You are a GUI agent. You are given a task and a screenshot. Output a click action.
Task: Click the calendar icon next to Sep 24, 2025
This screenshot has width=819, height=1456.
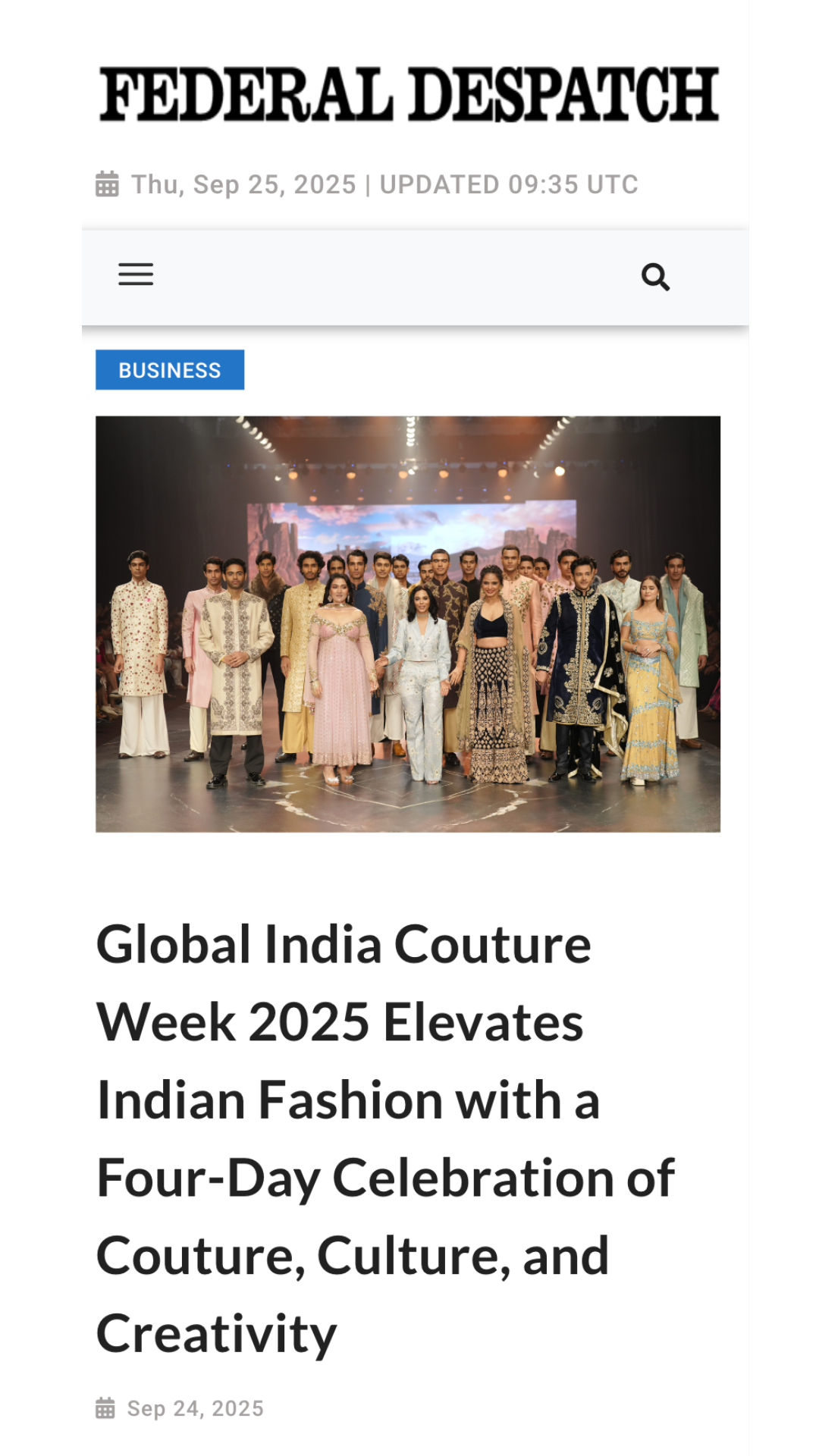tap(105, 1408)
